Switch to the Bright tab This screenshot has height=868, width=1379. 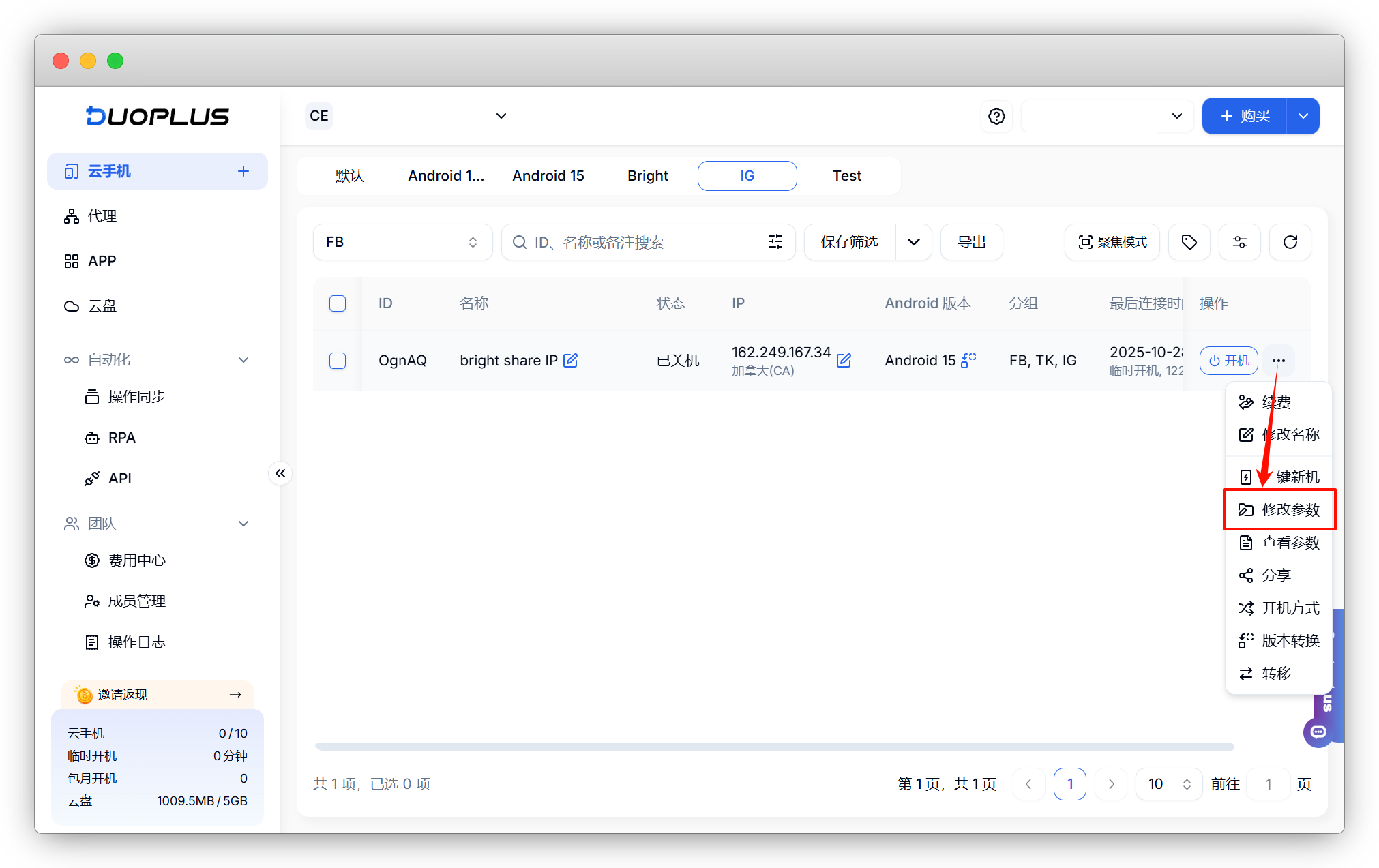647,176
